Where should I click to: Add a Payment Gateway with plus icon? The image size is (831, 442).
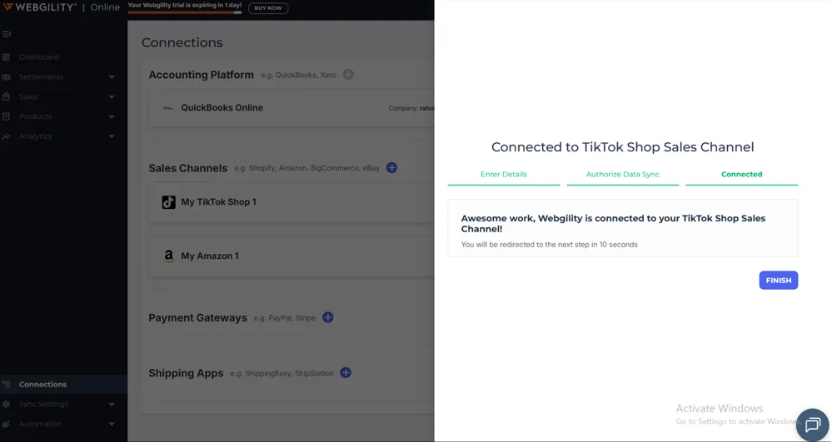coord(328,317)
